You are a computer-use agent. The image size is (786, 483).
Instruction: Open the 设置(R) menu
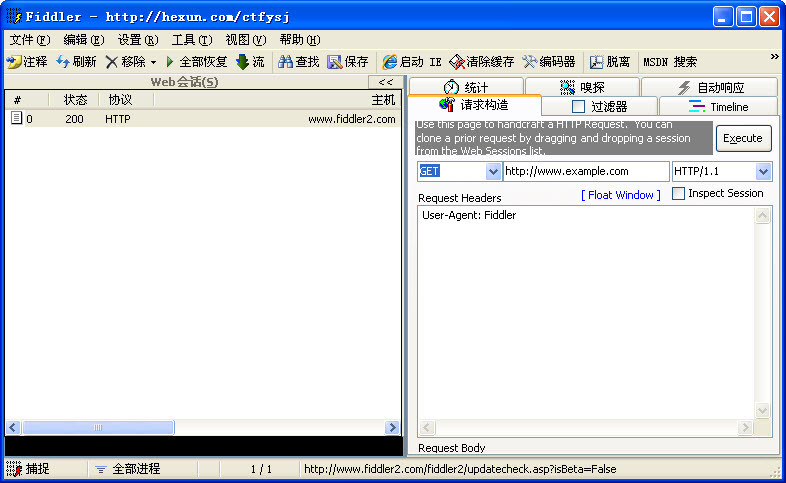point(138,40)
